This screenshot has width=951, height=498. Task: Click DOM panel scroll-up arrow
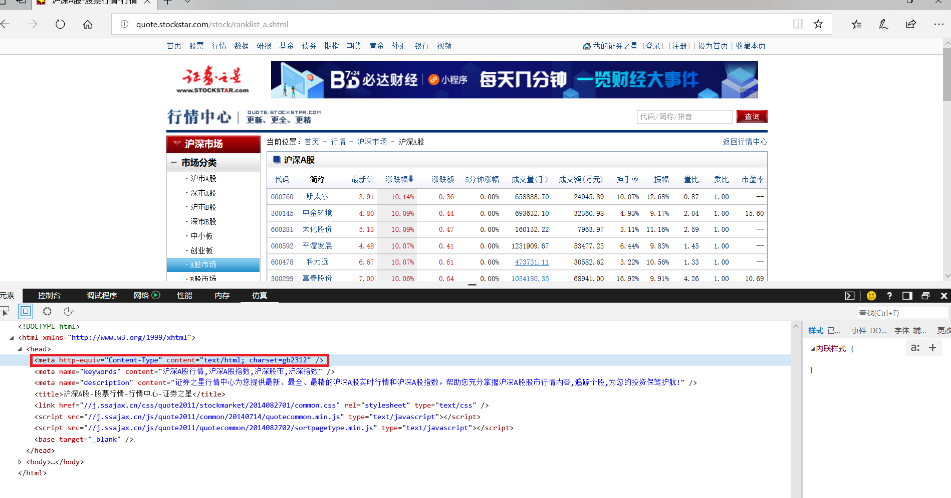(x=796, y=327)
